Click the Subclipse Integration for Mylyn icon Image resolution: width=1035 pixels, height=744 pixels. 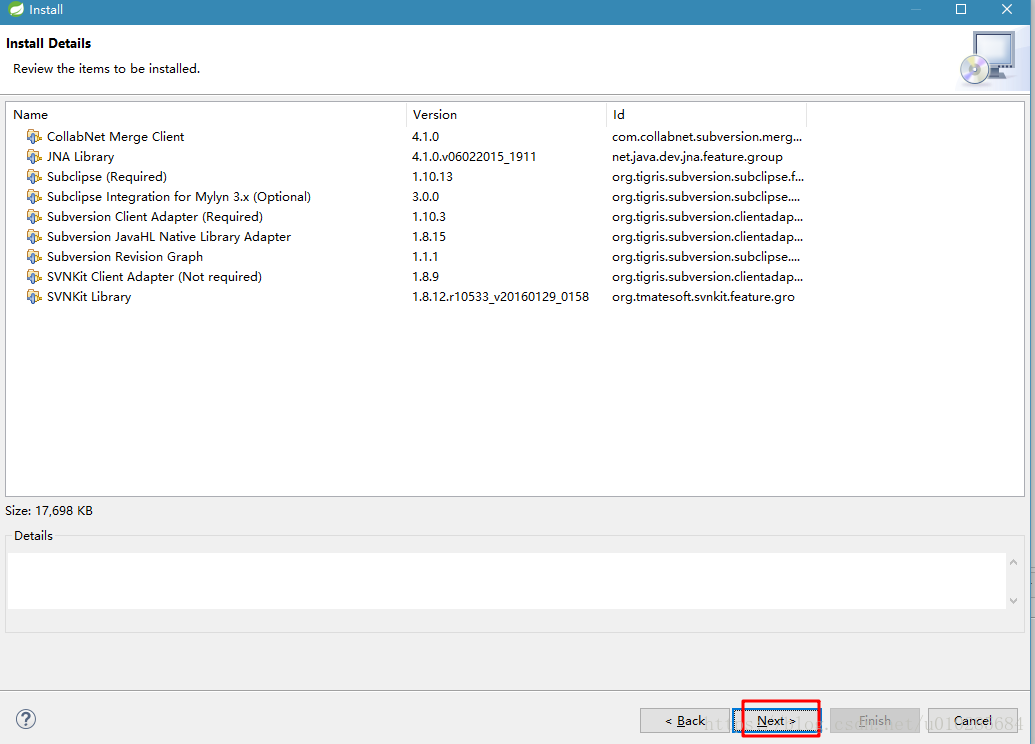point(34,197)
